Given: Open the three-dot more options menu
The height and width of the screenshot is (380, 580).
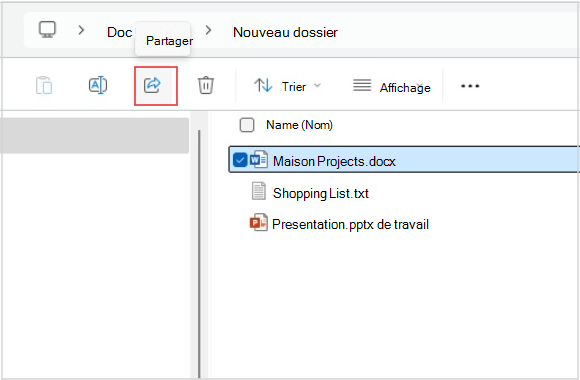Looking at the screenshot, I should pos(470,86).
